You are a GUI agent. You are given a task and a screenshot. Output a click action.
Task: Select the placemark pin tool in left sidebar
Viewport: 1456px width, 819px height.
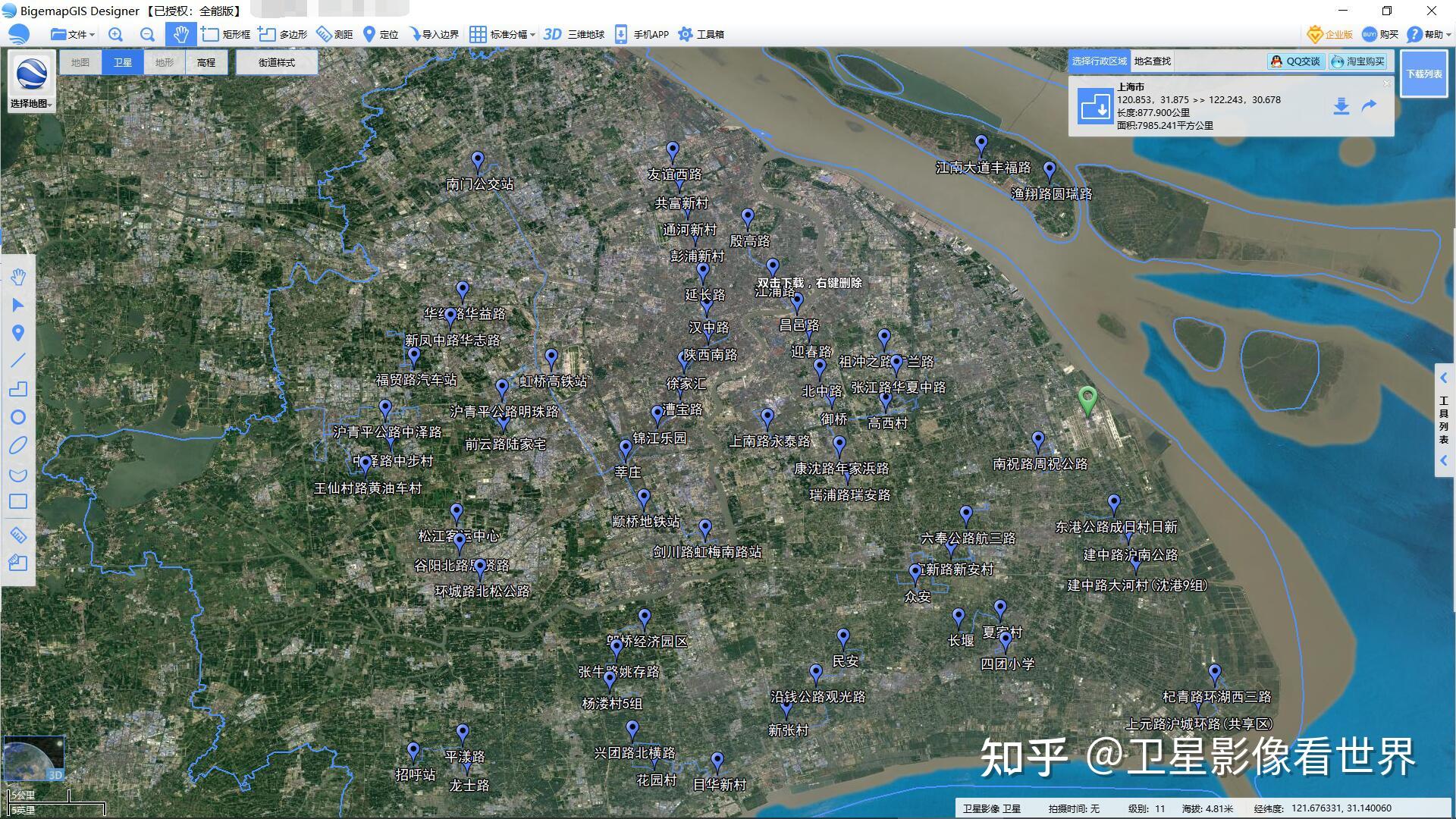pos(18,333)
